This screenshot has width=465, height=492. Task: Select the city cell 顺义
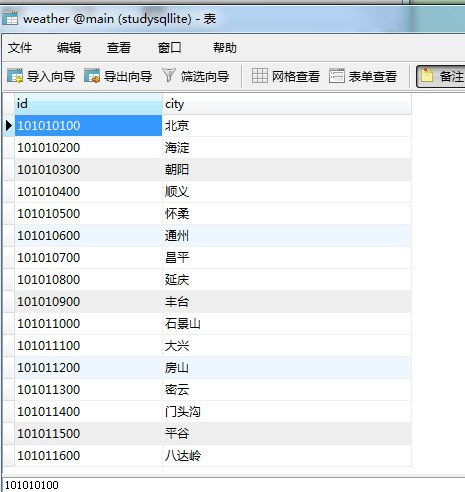[x=287, y=192]
